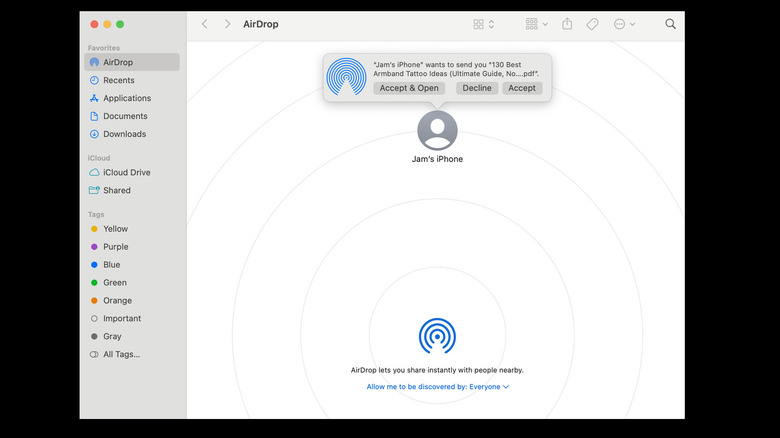Click the Share icon in toolbar

point(567,24)
